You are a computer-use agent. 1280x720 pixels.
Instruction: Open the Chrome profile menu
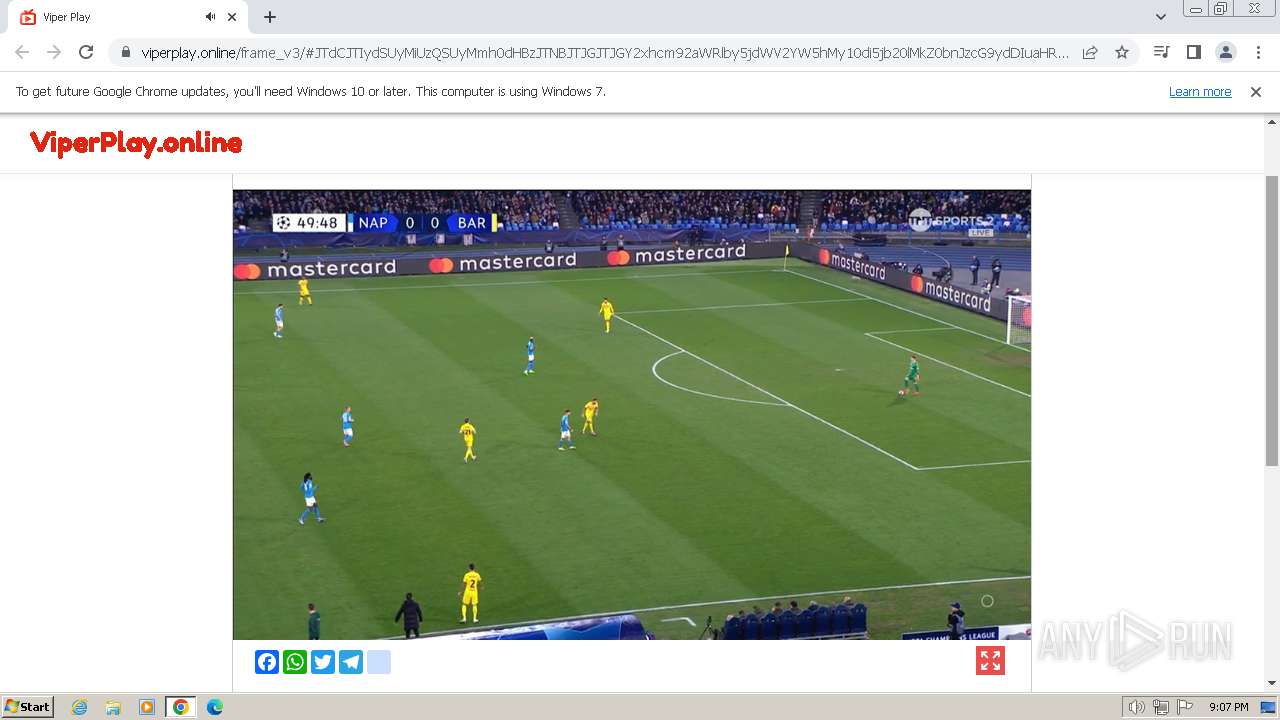click(x=1225, y=52)
